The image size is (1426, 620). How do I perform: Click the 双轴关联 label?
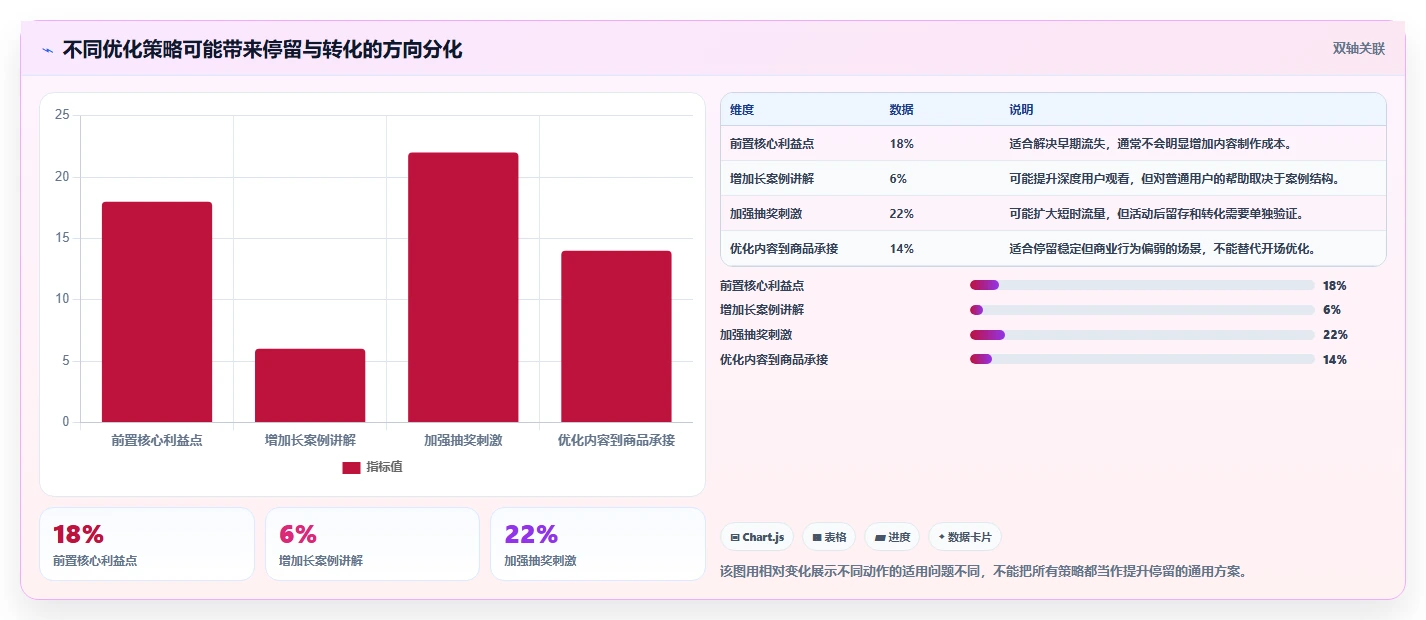coord(1359,48)
